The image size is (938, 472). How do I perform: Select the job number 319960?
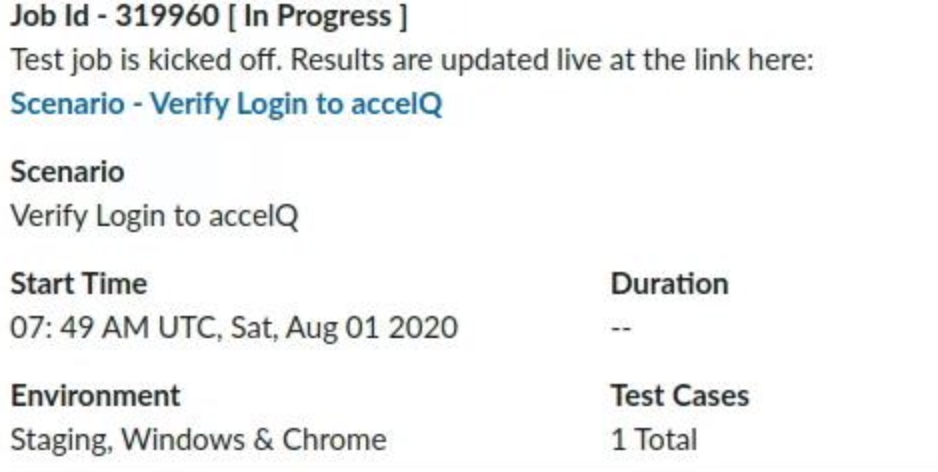[167, 16]
